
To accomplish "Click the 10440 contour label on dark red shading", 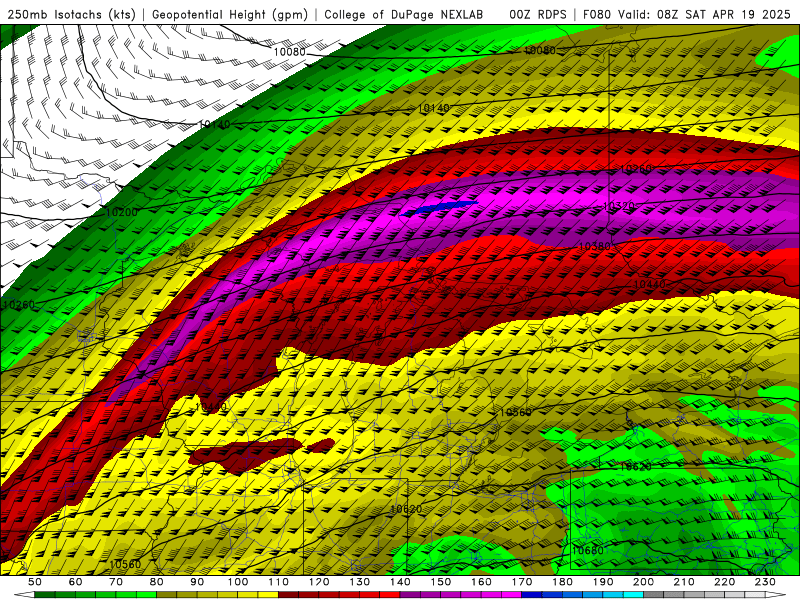I will [x=649, y=284].
